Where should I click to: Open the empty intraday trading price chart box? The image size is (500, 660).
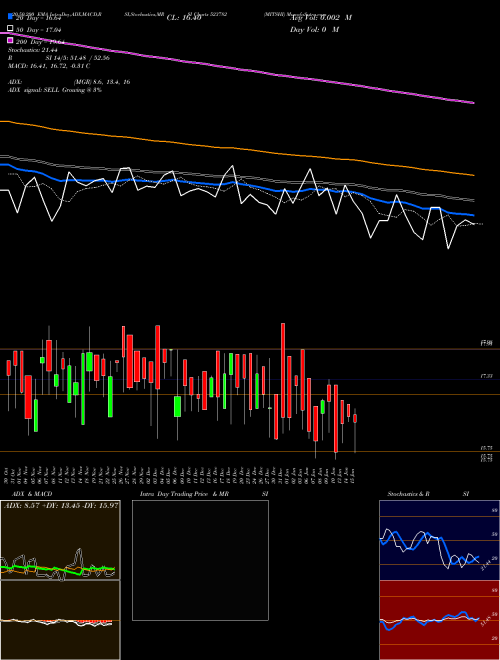[200, 560]
